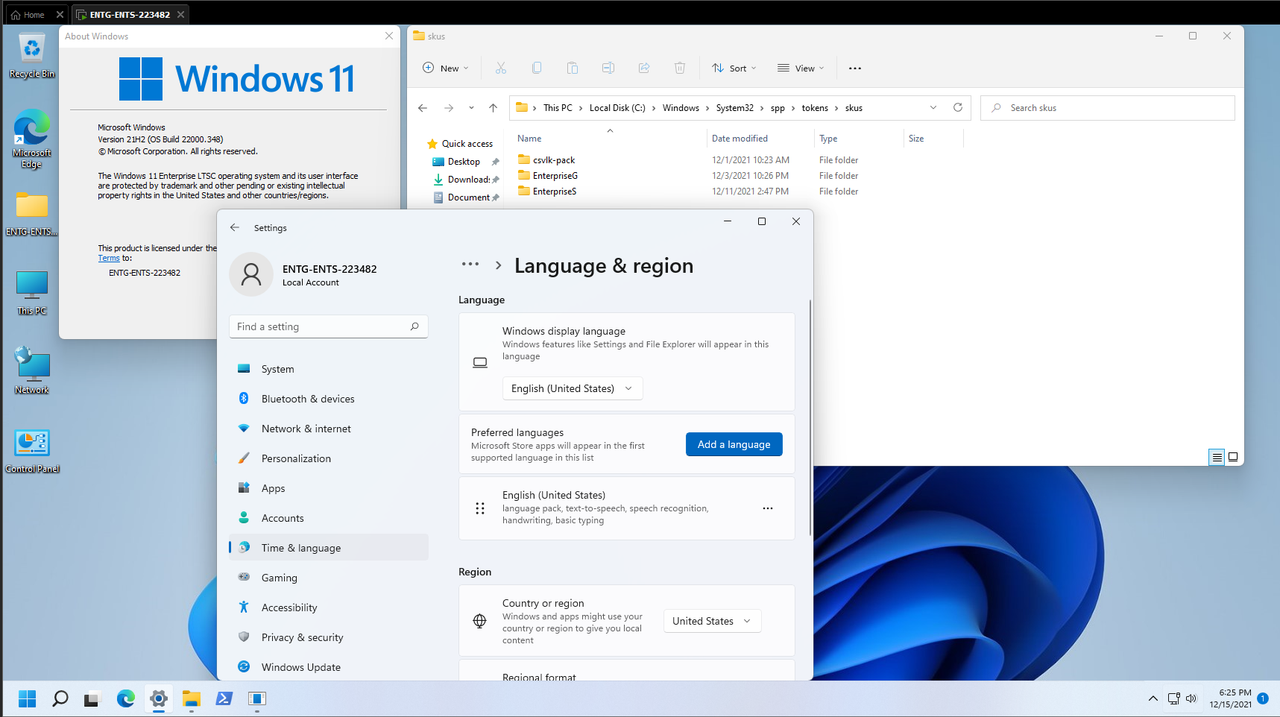Open the View dropdown in File Explorer

pos(801,68)
